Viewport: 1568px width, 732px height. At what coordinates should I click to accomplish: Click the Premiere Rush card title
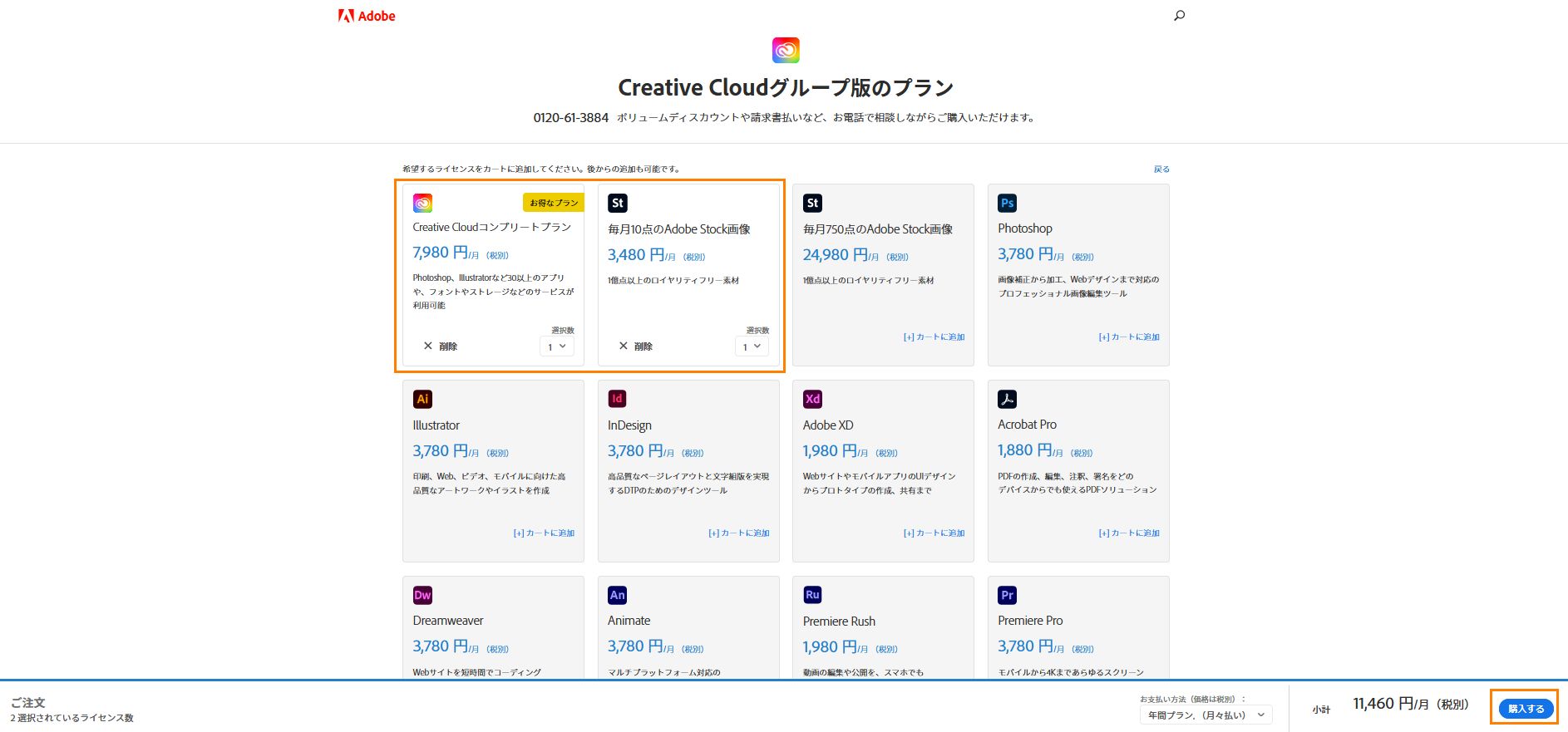839,621
